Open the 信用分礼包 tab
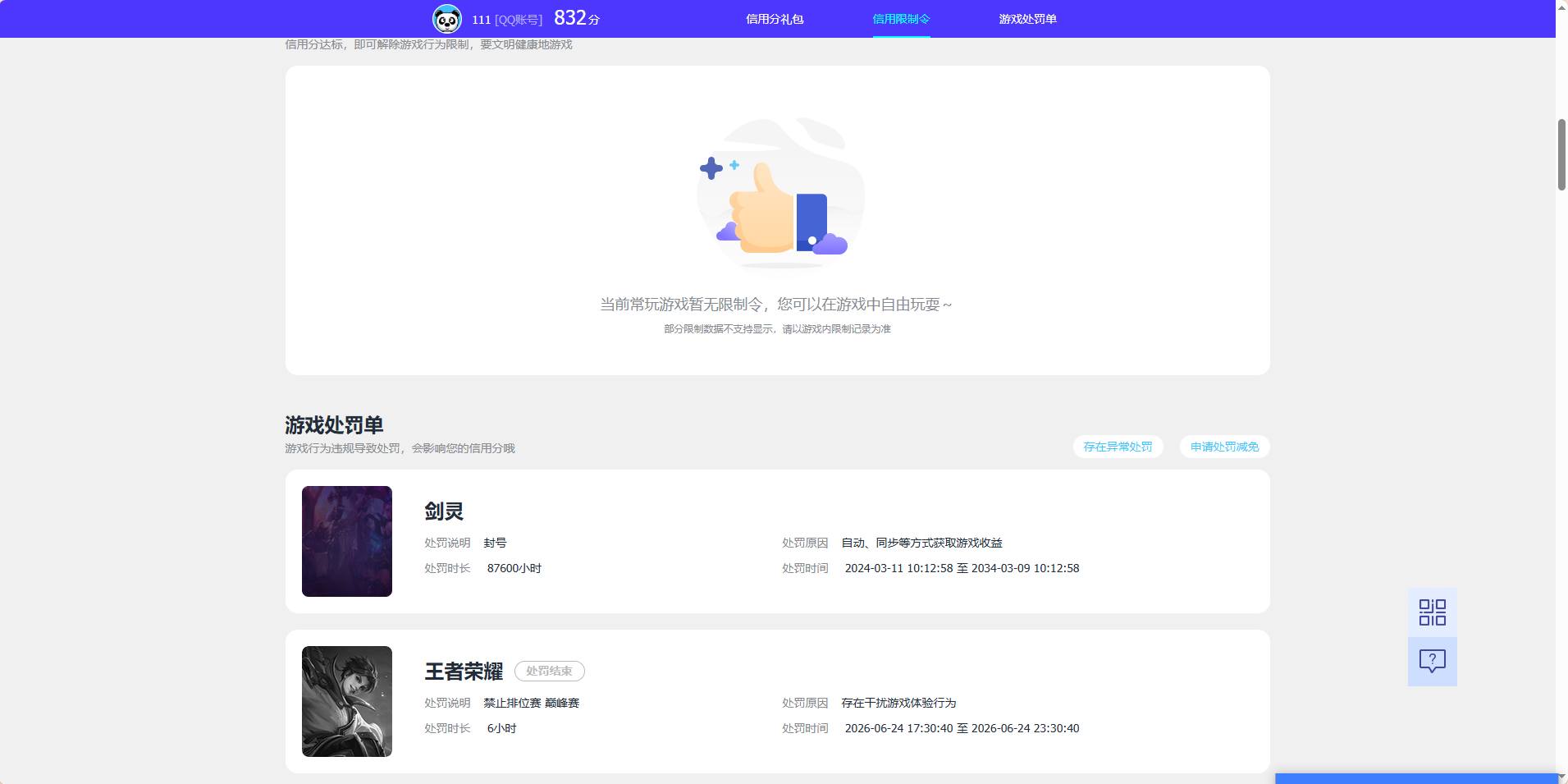1568x784 pixels. click(x=775, y=19)
